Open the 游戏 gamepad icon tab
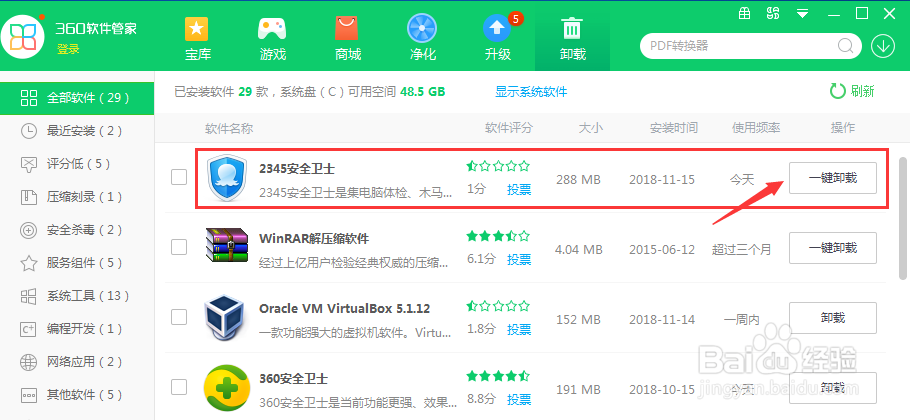 (272, 38)
